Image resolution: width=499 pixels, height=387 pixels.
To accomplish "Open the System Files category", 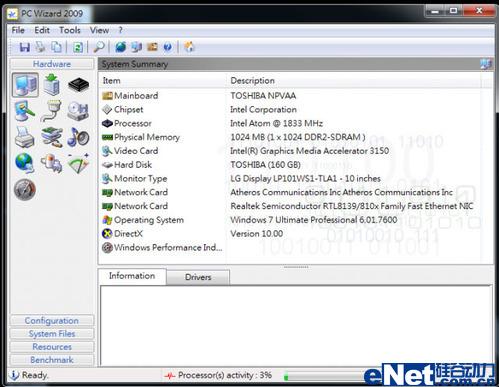I will pos(52,334).
